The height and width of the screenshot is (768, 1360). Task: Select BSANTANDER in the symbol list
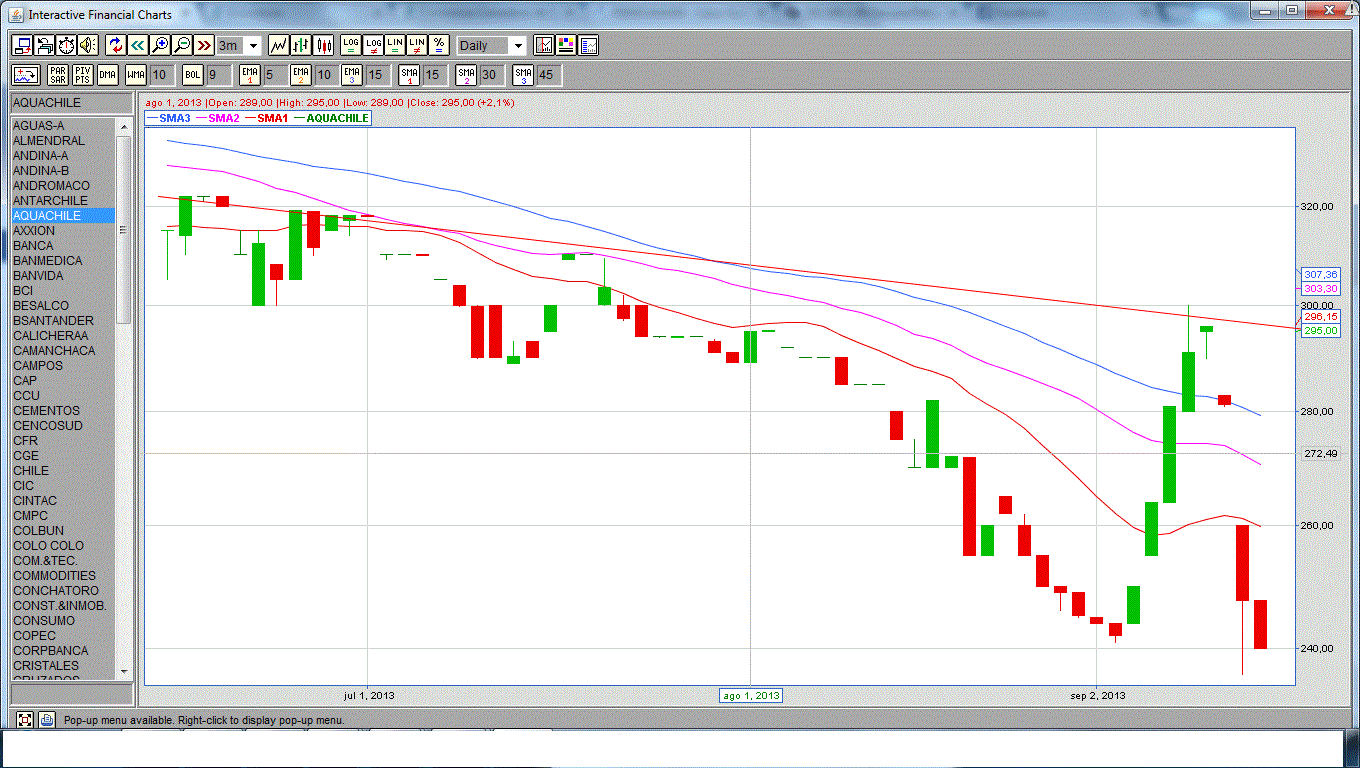pos(64,321)
